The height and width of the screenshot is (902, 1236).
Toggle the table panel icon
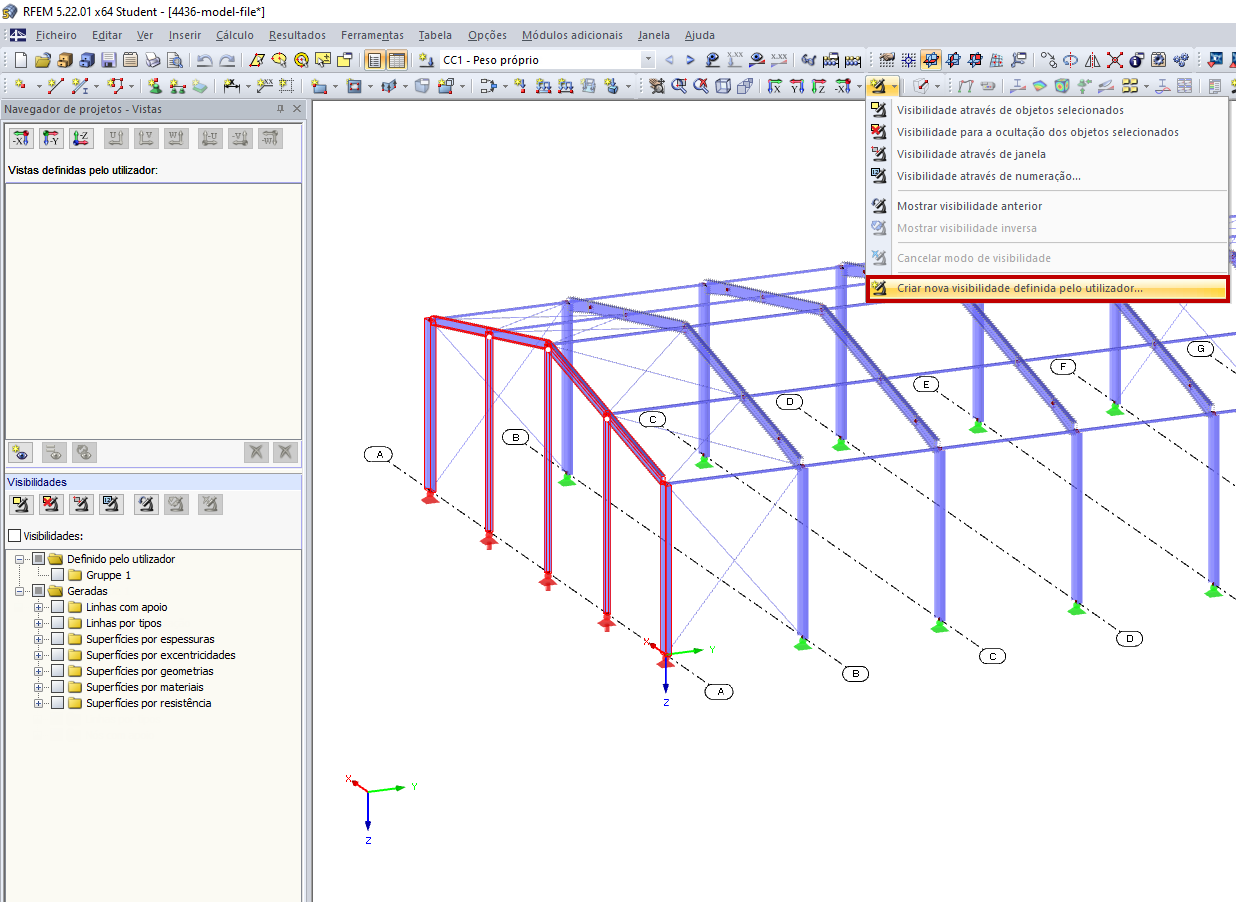click(x=397, y=60)
